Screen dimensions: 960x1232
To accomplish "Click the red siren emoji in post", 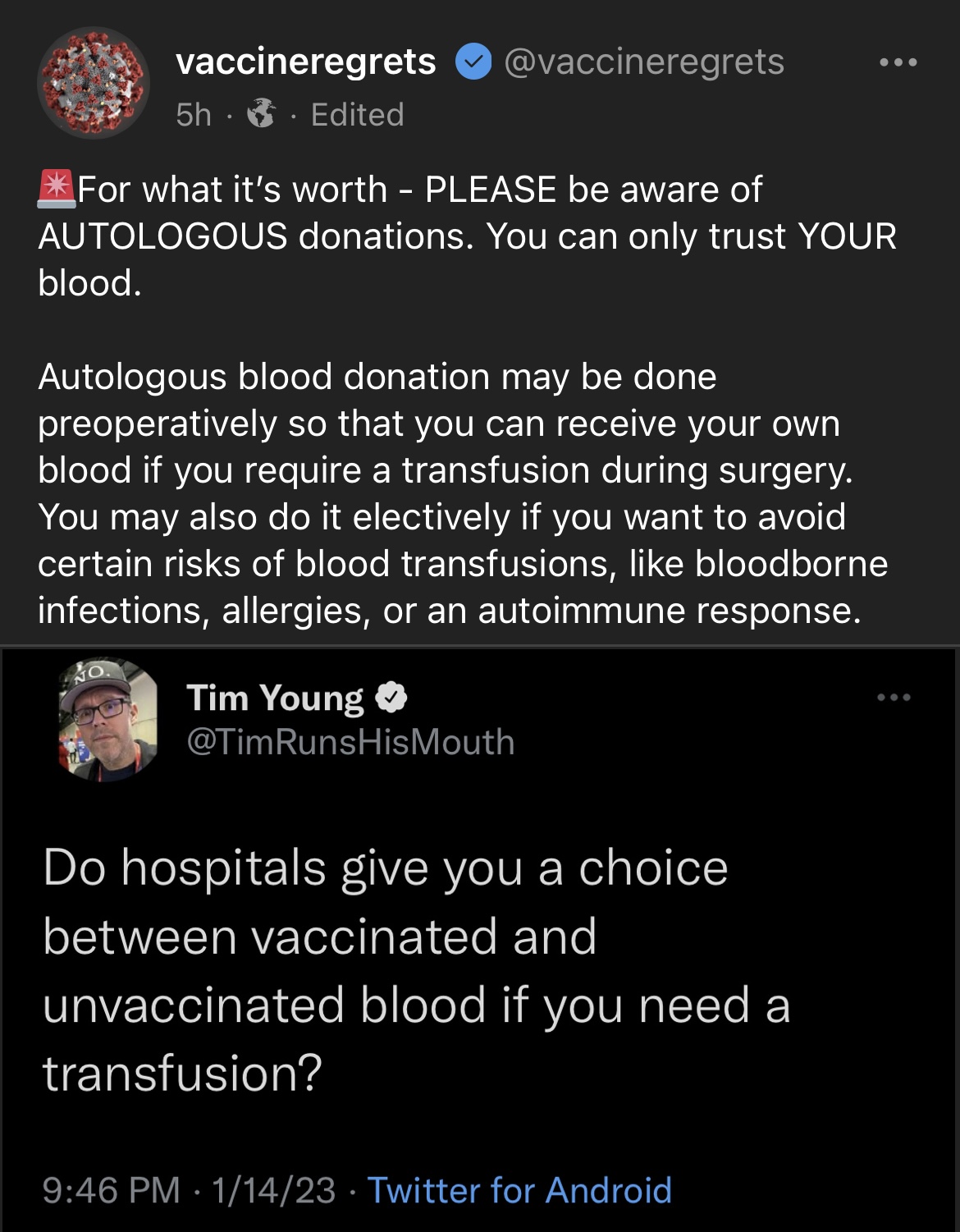I will pyautogui.click(x=57, y=189).
